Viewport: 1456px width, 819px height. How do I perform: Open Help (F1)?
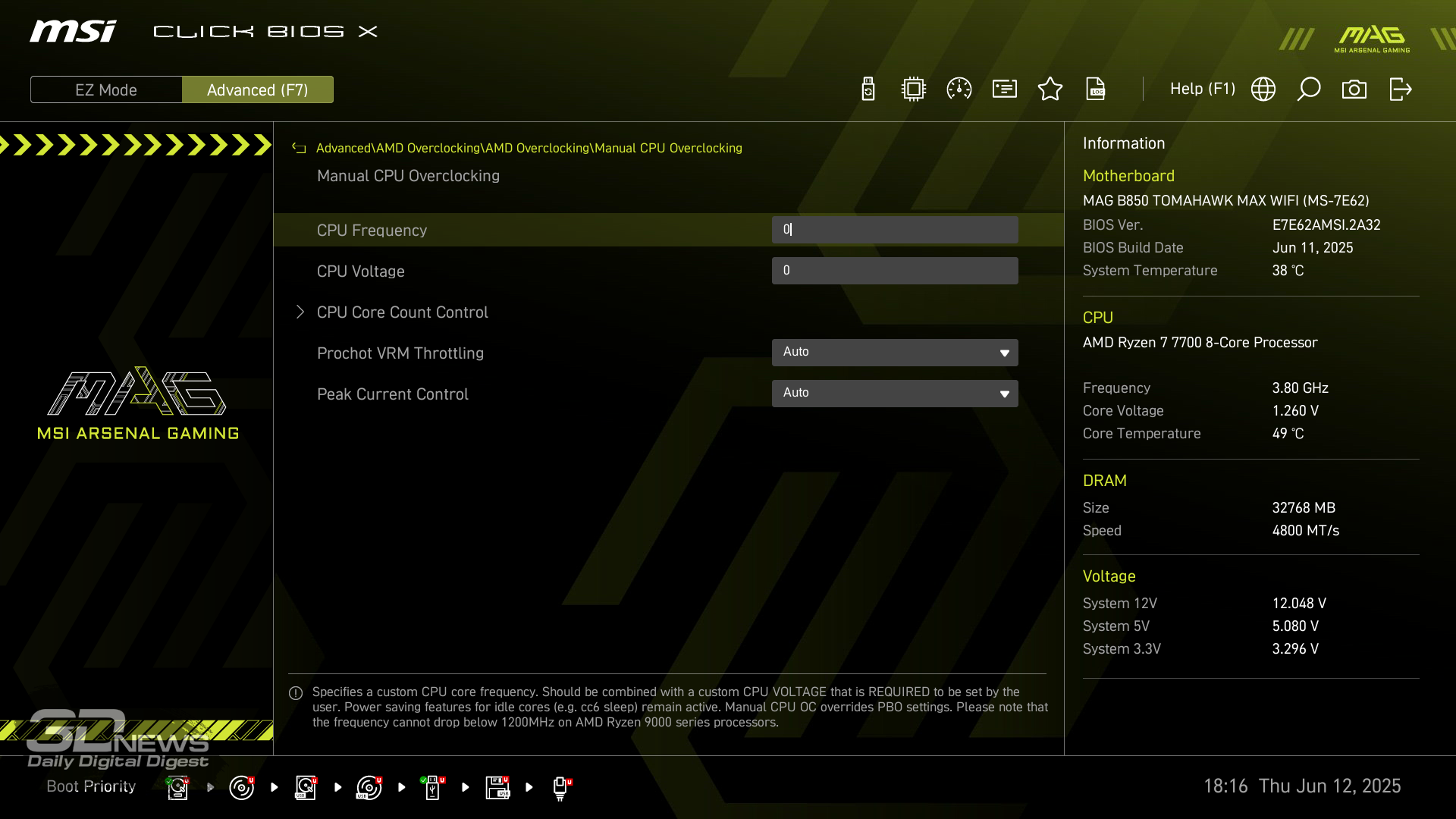1203,89
